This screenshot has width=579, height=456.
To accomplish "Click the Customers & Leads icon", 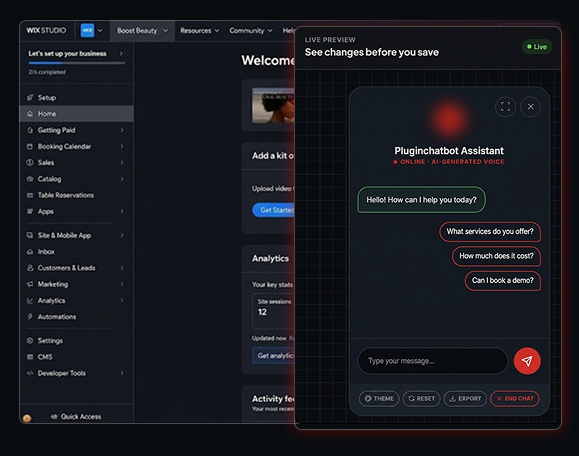I will tap(30, 268).
